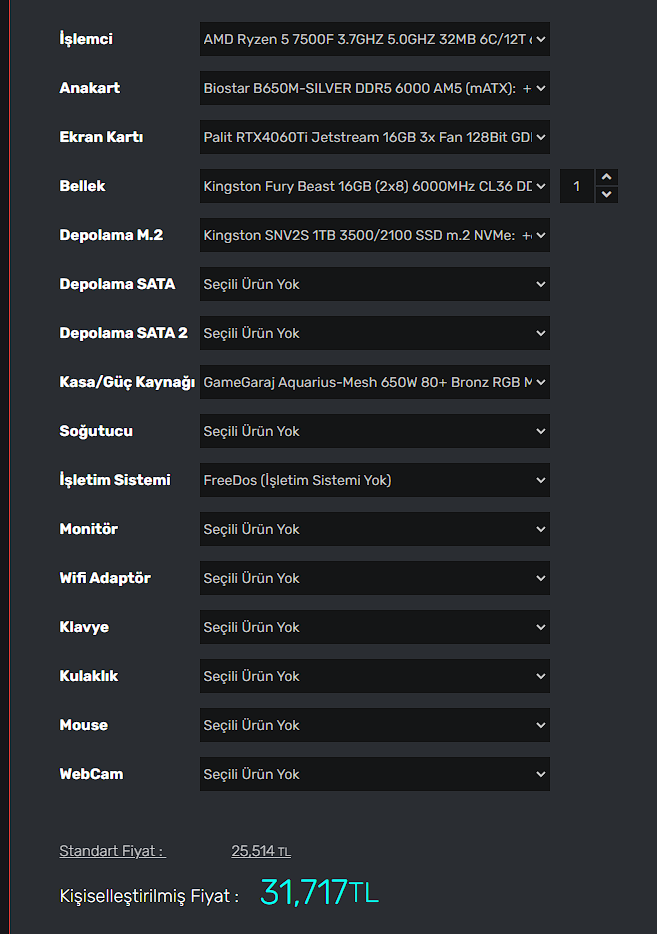Screen dimensions: 657x934
Task: Open the Bellek memory dropdown
Action: (x=374, y=186)
